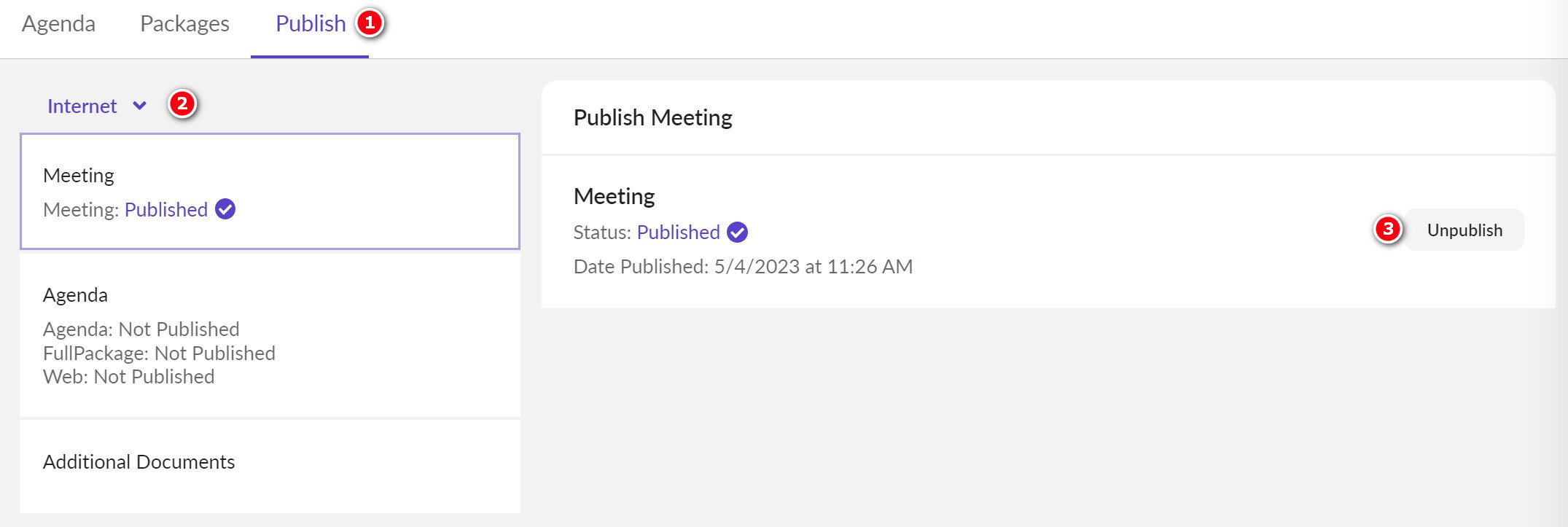This screenshot has height=527, width=1568.
Task: Click the red callout badge numbered 2
Action: click(x=182, y=105)
